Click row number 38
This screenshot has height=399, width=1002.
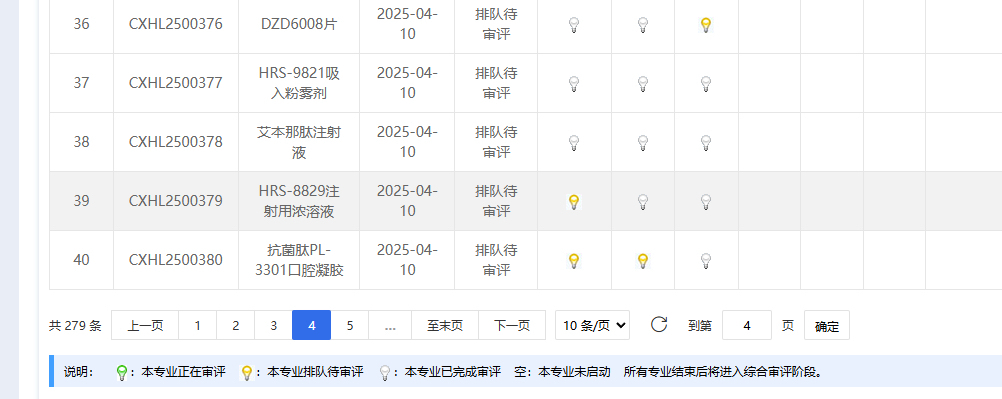[81, 142]
